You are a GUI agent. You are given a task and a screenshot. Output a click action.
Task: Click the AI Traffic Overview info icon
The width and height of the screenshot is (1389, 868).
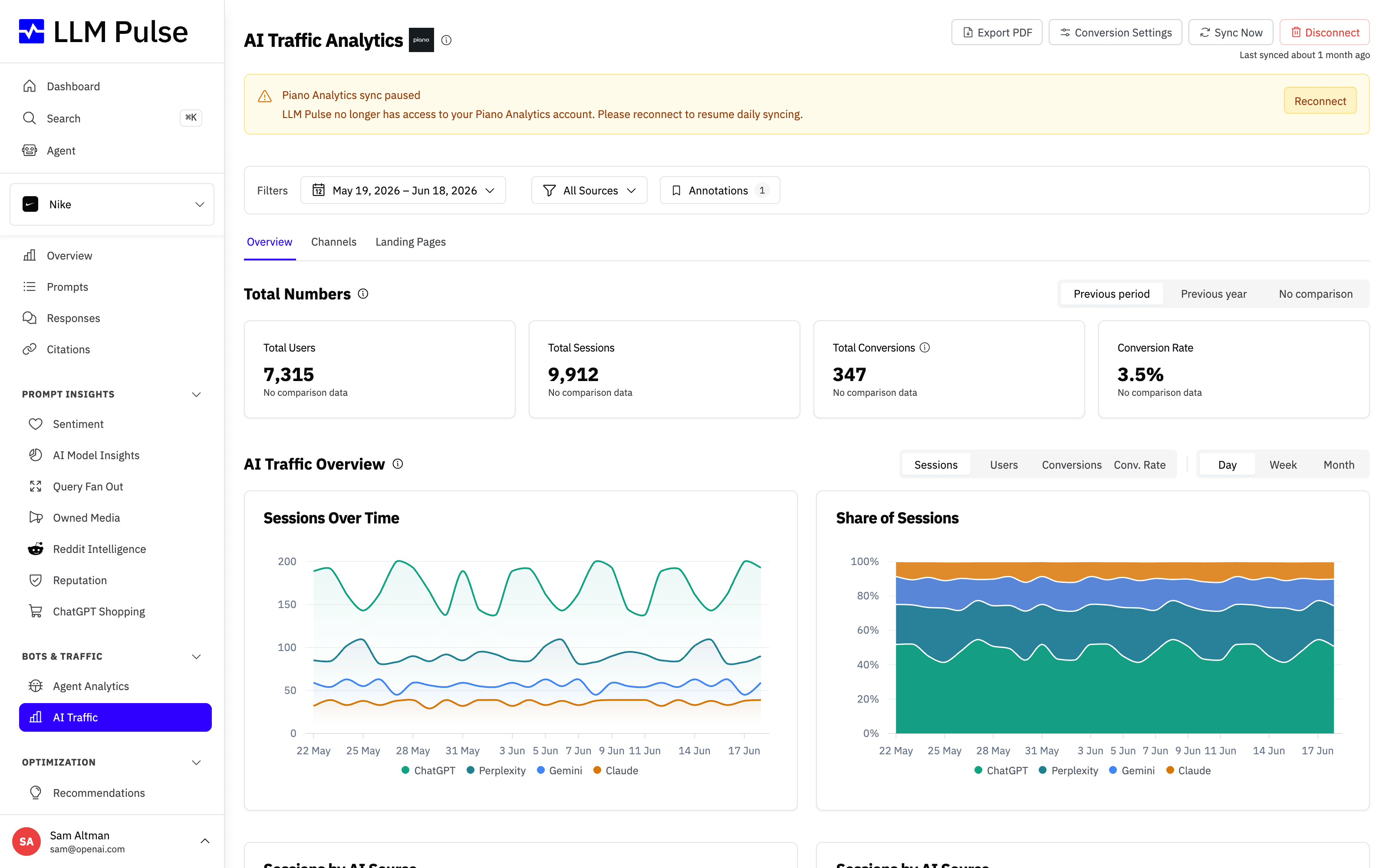pyautogui.click(x=398, y=464)
